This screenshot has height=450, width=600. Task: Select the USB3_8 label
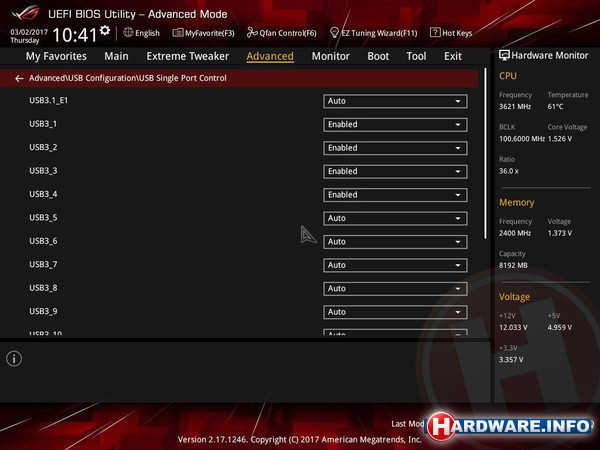coord(43,288)
